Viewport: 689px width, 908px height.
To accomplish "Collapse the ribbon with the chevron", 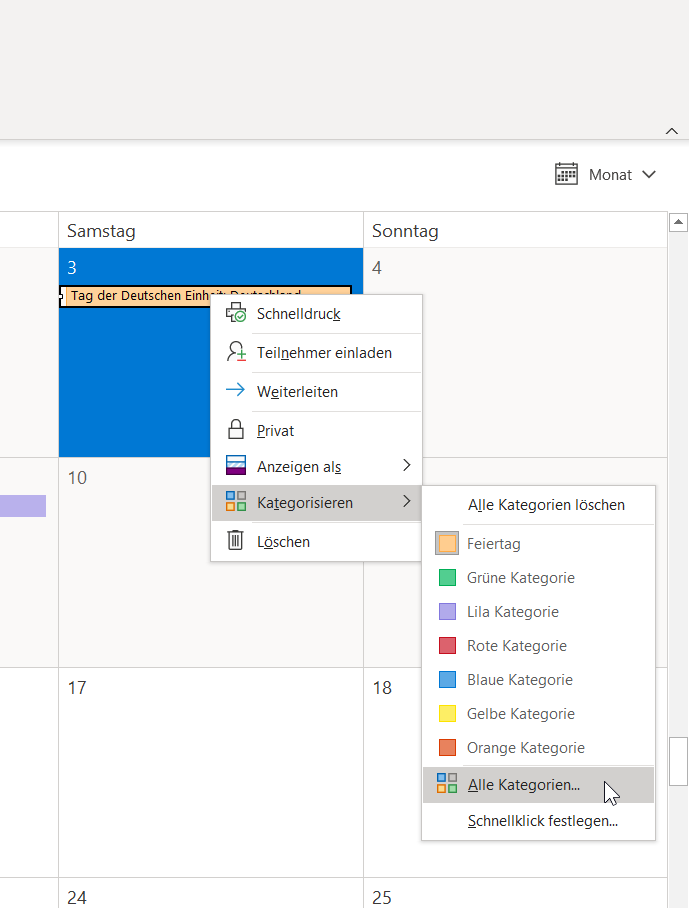I will [672, 131].
